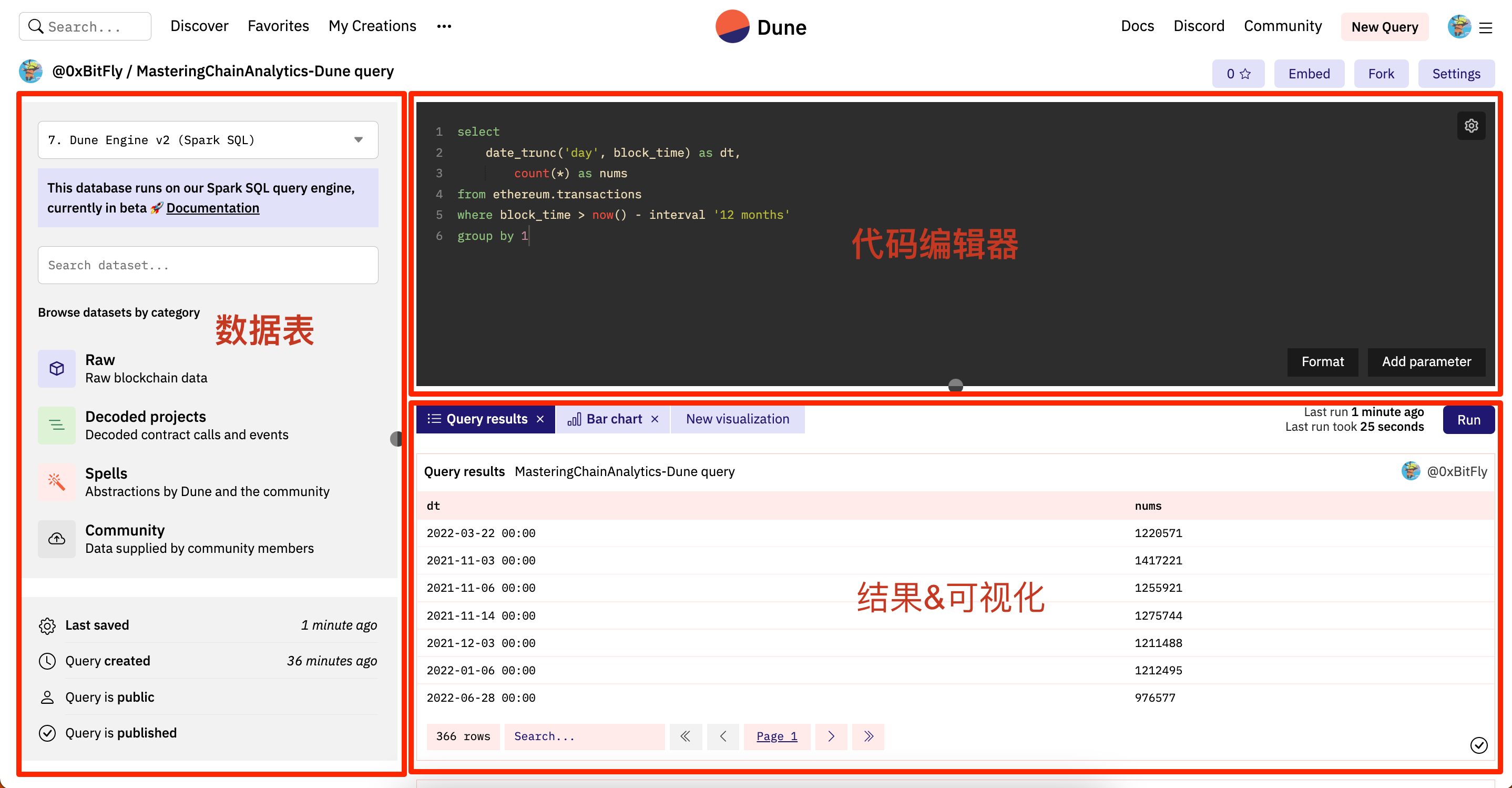
Task: Click the dt column header
Action: click(x=433, y=506)
